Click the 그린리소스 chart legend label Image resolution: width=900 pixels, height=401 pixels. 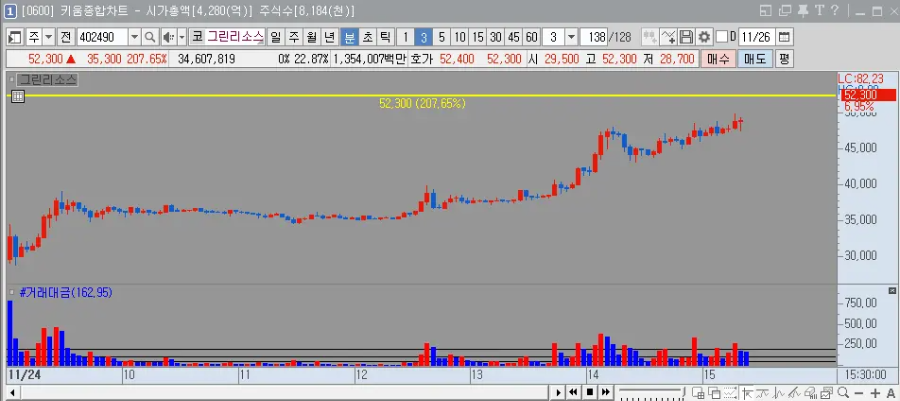[x=48, y=80]
